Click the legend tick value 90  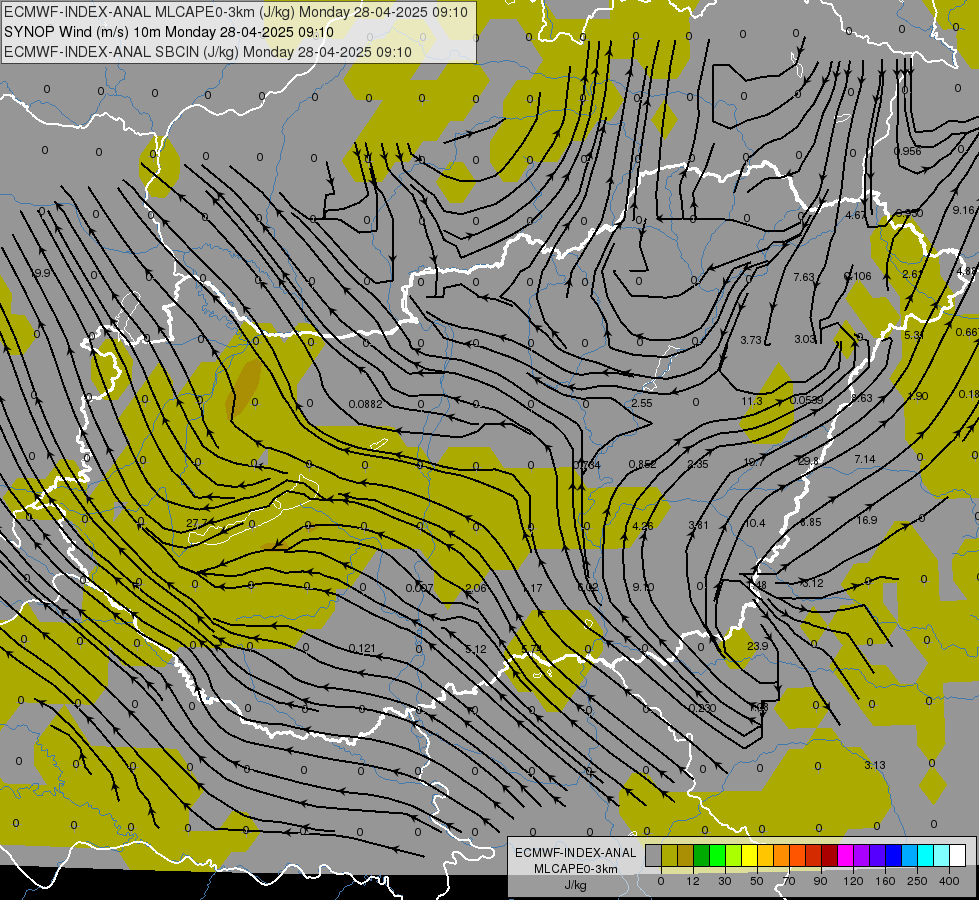pos(820,881)
